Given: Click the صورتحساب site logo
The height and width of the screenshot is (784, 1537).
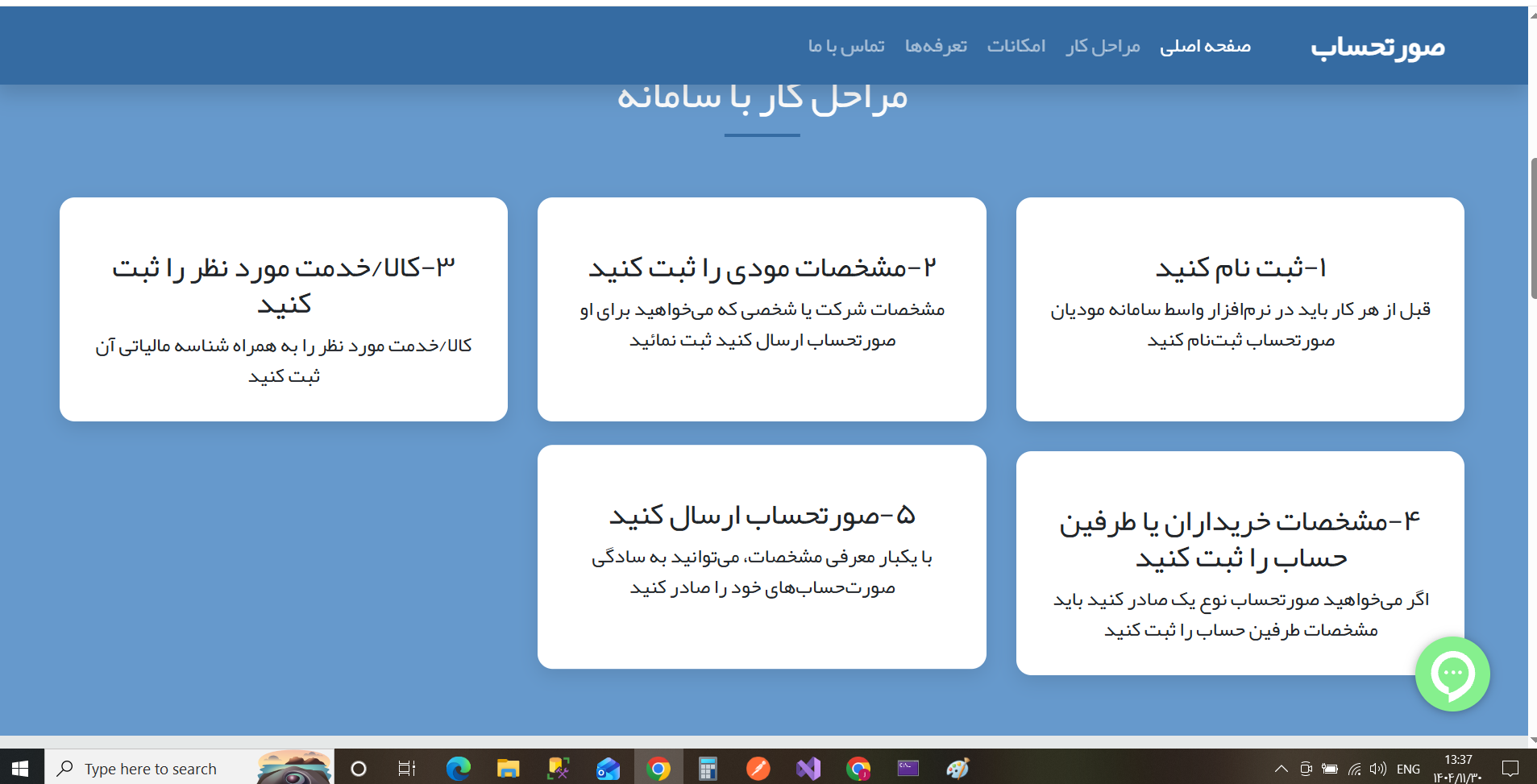Looking at the screenshot, I should pos(1377,47).
